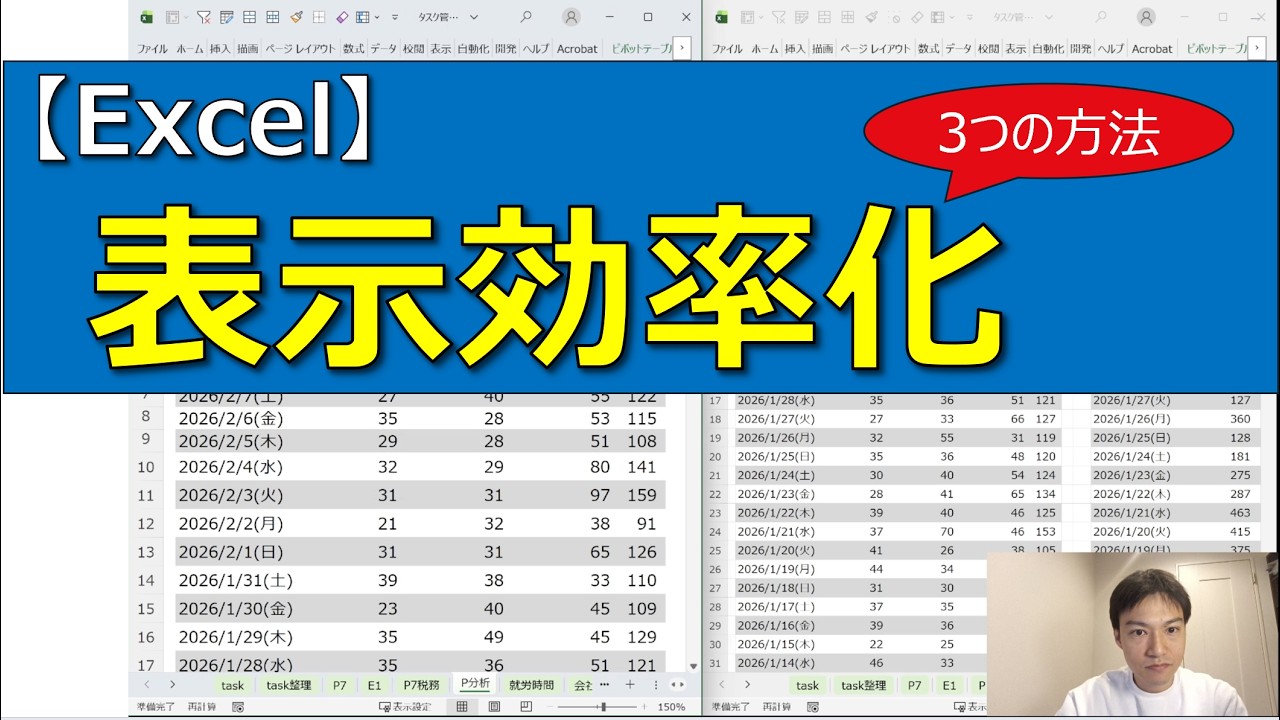The height and width of the screenshot is (720, 1280).
Task: Switch to Normal view in left window
Action: point(464,707)
